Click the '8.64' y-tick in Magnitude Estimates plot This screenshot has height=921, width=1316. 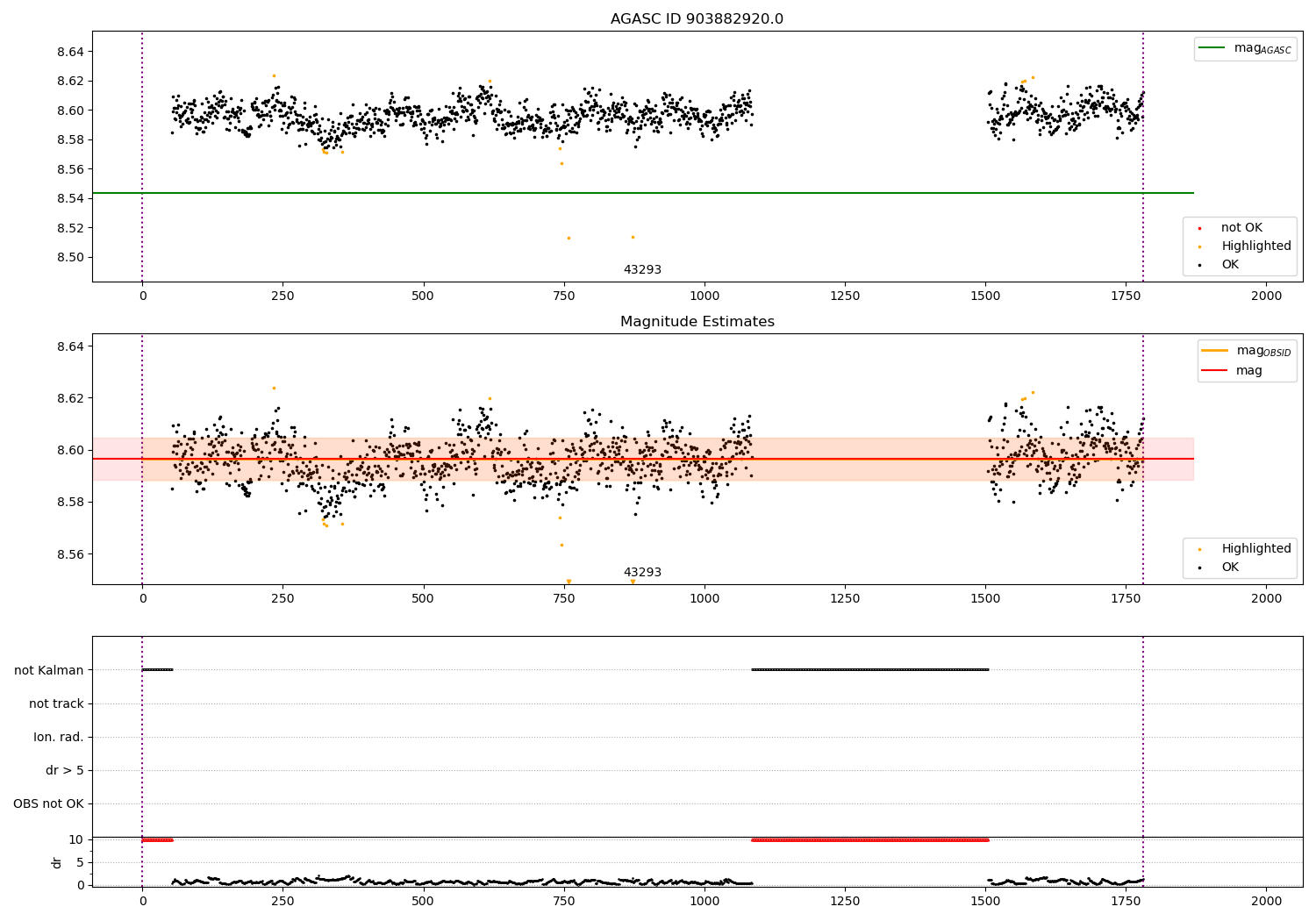[70, 346]
